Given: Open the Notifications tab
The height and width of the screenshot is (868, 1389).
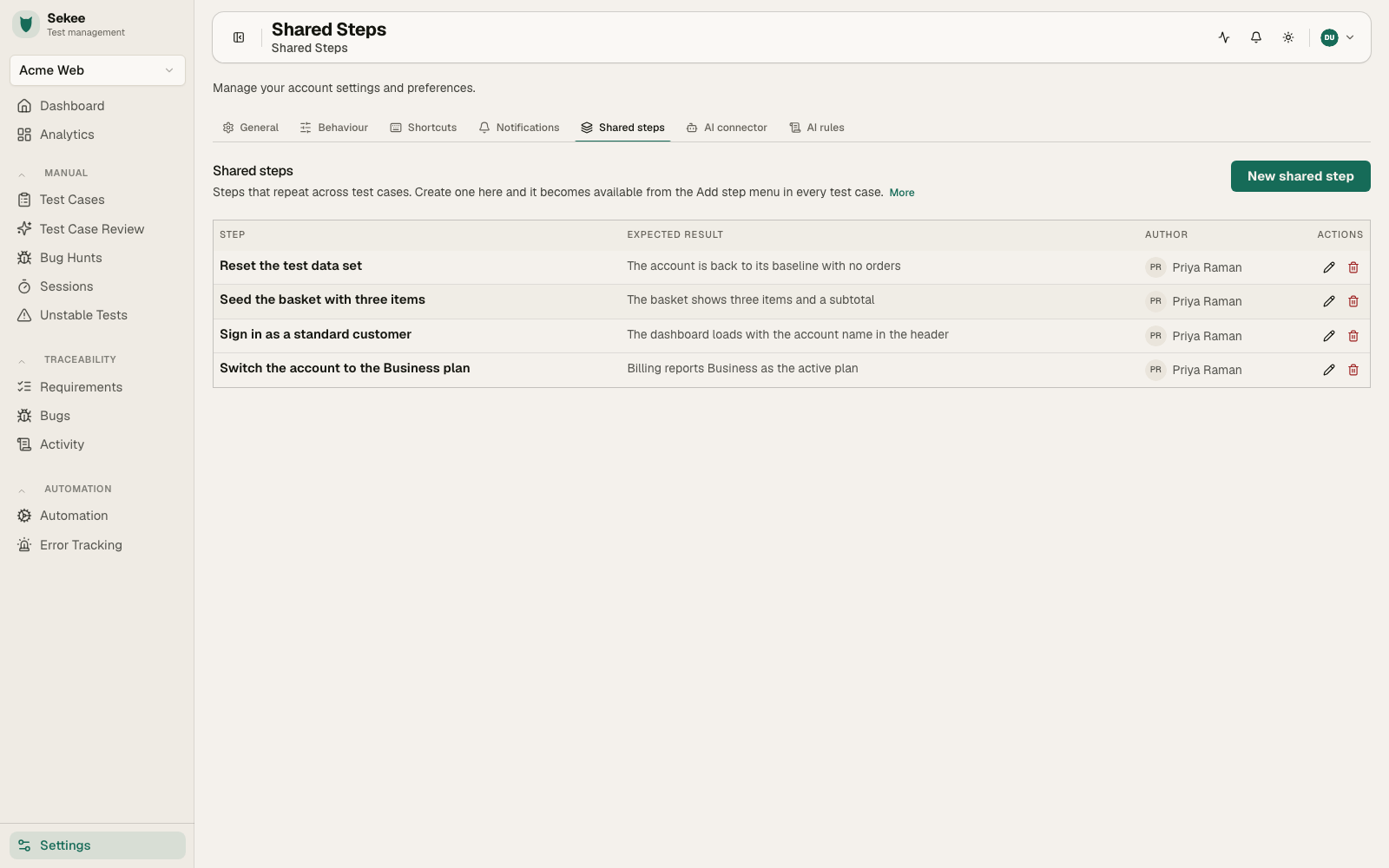Looking at the screenshot, I should click(519, 128).
